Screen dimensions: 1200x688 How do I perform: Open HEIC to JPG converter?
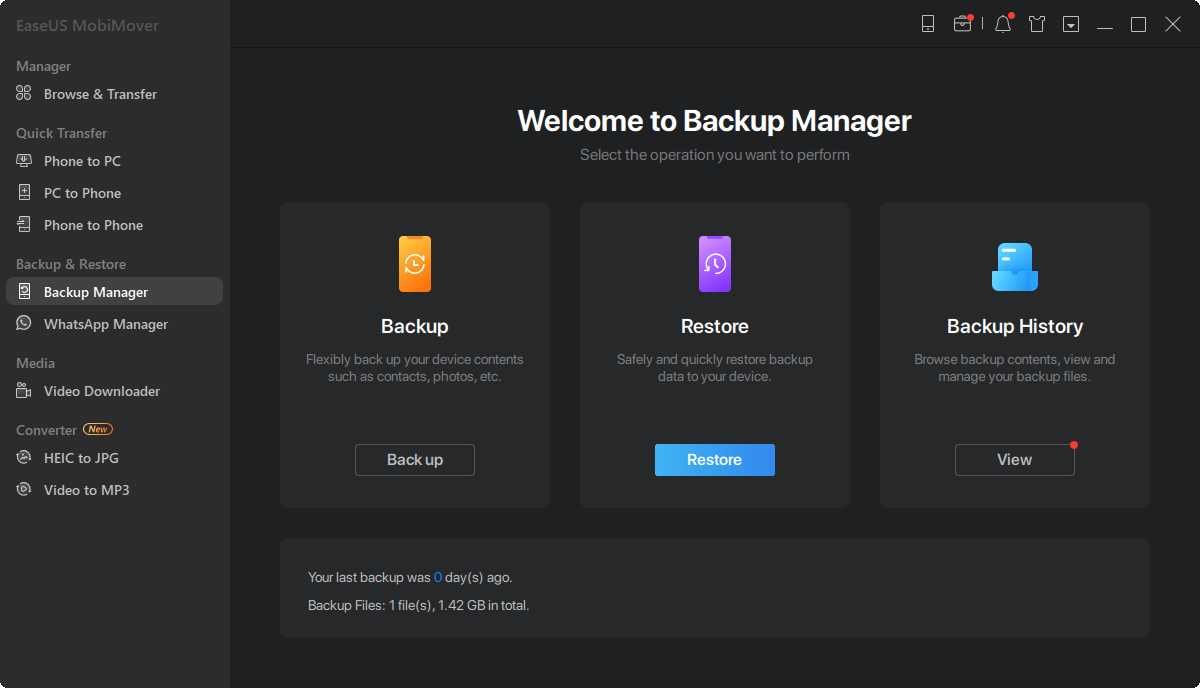pyautogui.click(x=81, y=458)
